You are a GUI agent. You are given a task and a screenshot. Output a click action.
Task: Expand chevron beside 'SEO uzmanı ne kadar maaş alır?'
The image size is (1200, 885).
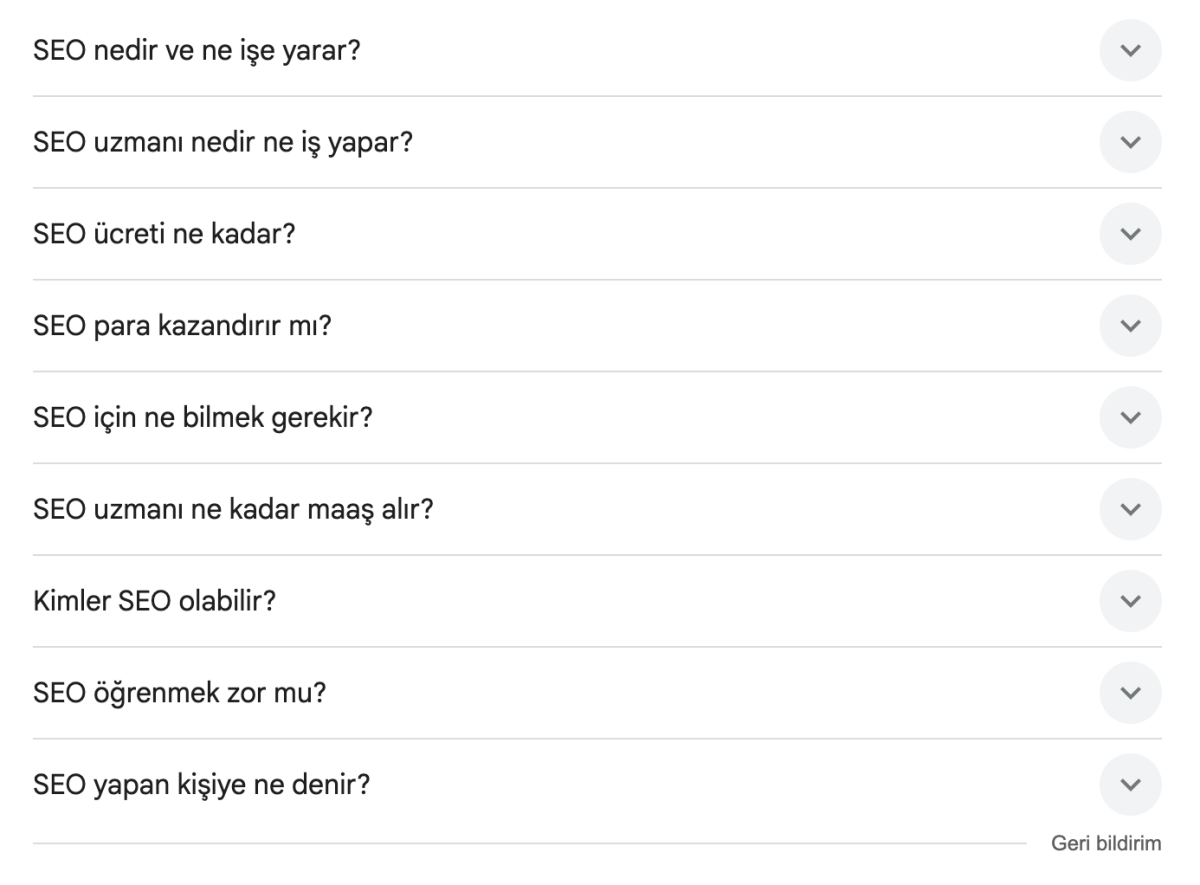click(1131, 510)
